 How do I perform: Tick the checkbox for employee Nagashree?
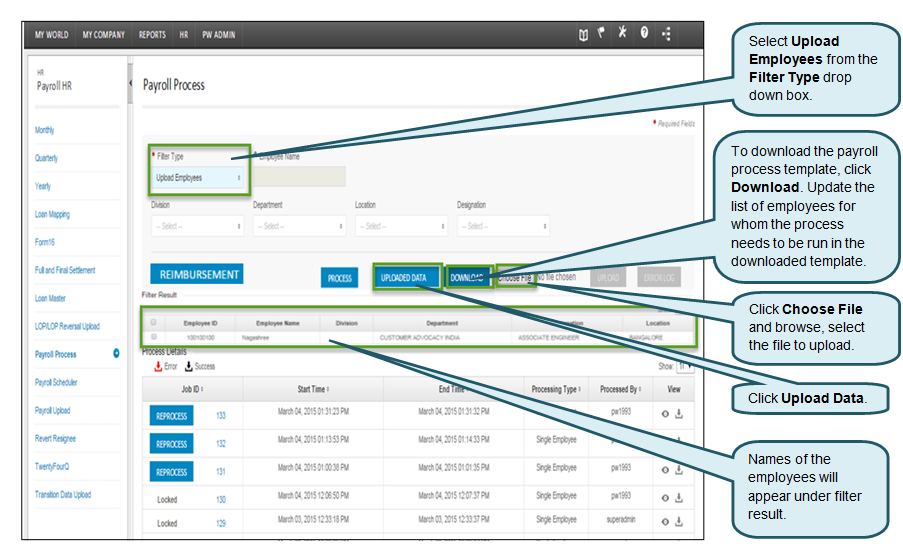pos(153,337)
